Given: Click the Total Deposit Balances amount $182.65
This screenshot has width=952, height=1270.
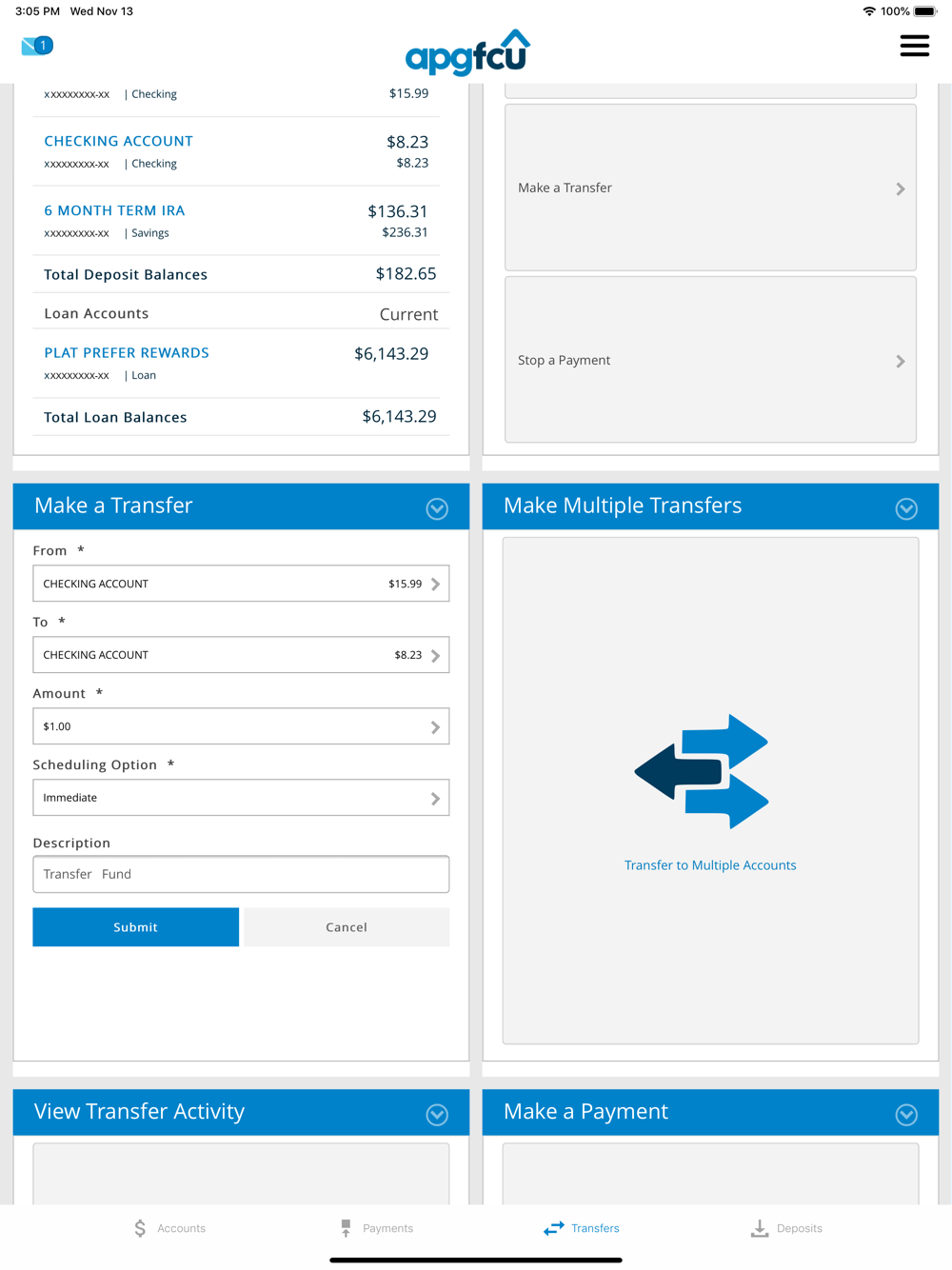Looking at the screenshot, I should [407, 274].
